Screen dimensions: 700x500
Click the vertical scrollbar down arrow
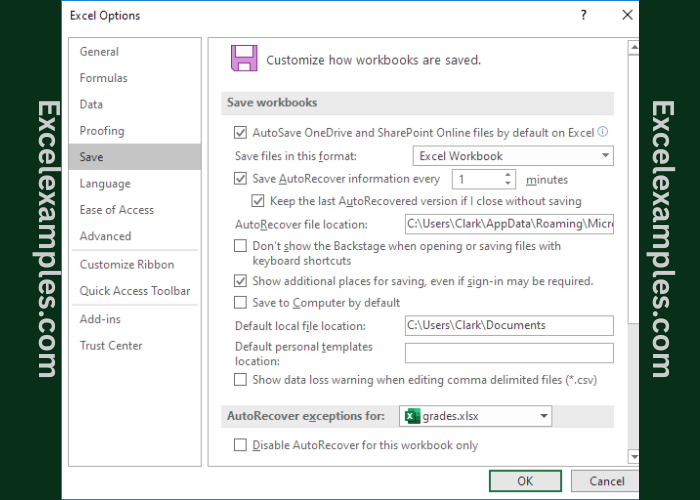pyautogui.click(x=632, y=456)
